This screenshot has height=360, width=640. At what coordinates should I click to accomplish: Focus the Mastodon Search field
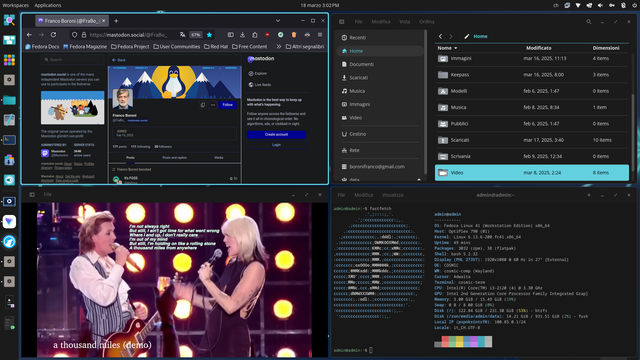coord(73,60)
